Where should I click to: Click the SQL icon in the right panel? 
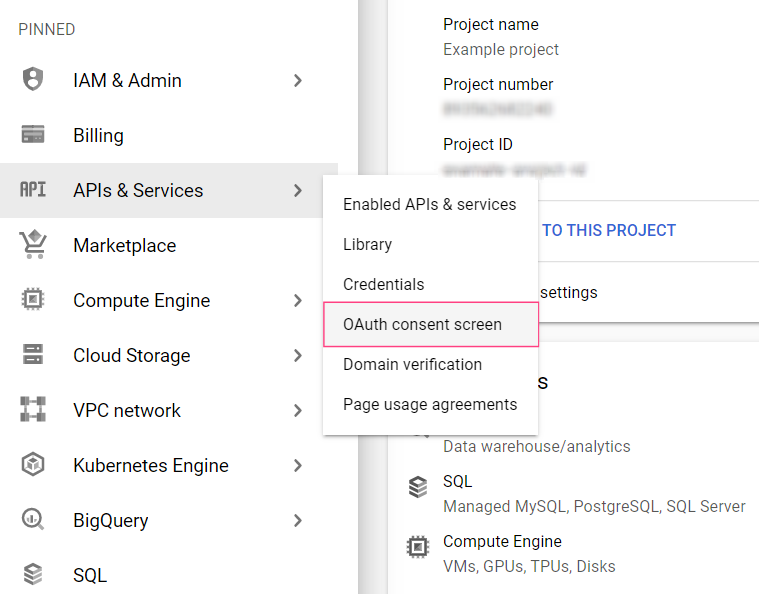pos(418,487)
